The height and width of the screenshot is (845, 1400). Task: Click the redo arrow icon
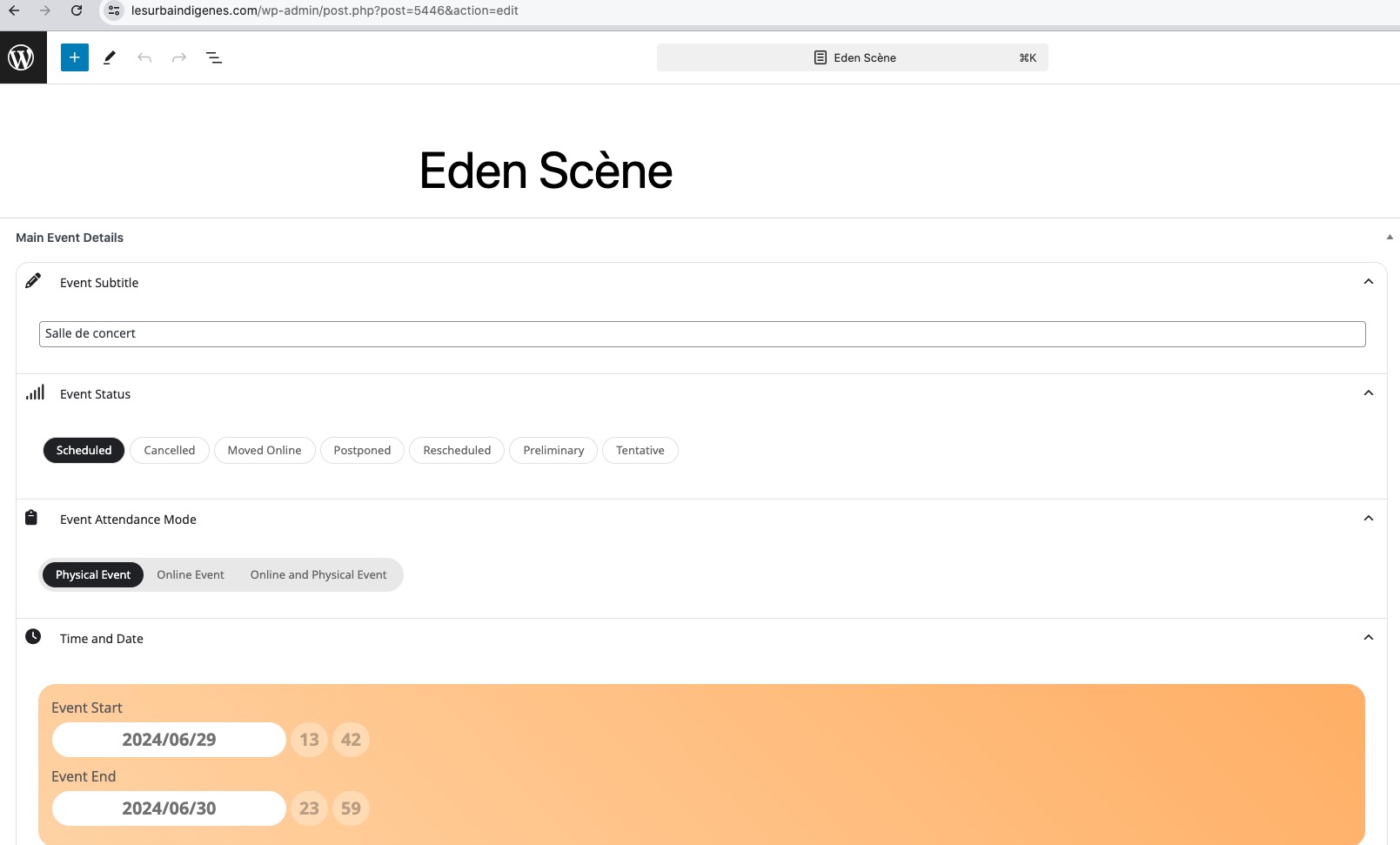(x=179, y=57)
